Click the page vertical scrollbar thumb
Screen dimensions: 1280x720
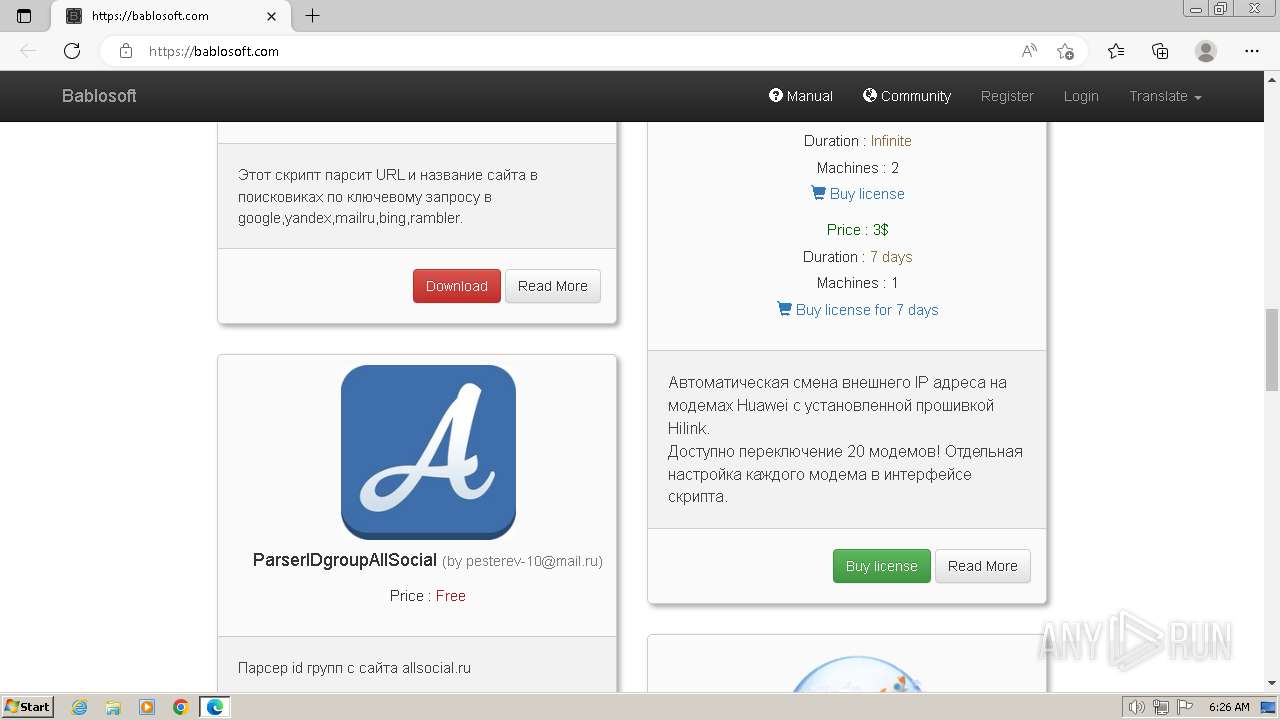1272,350
